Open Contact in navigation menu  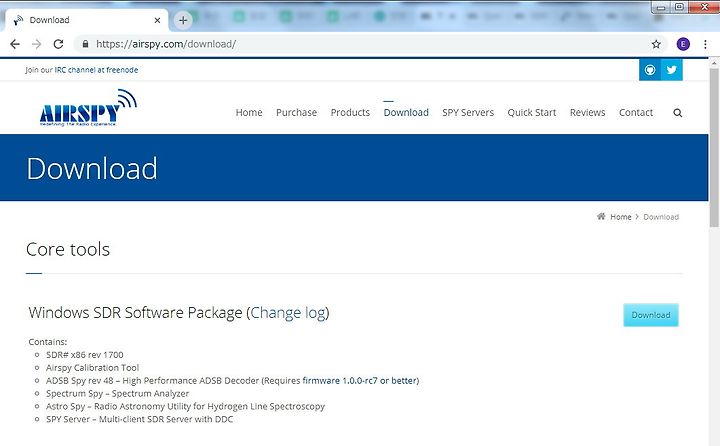[x=636, y=113]
